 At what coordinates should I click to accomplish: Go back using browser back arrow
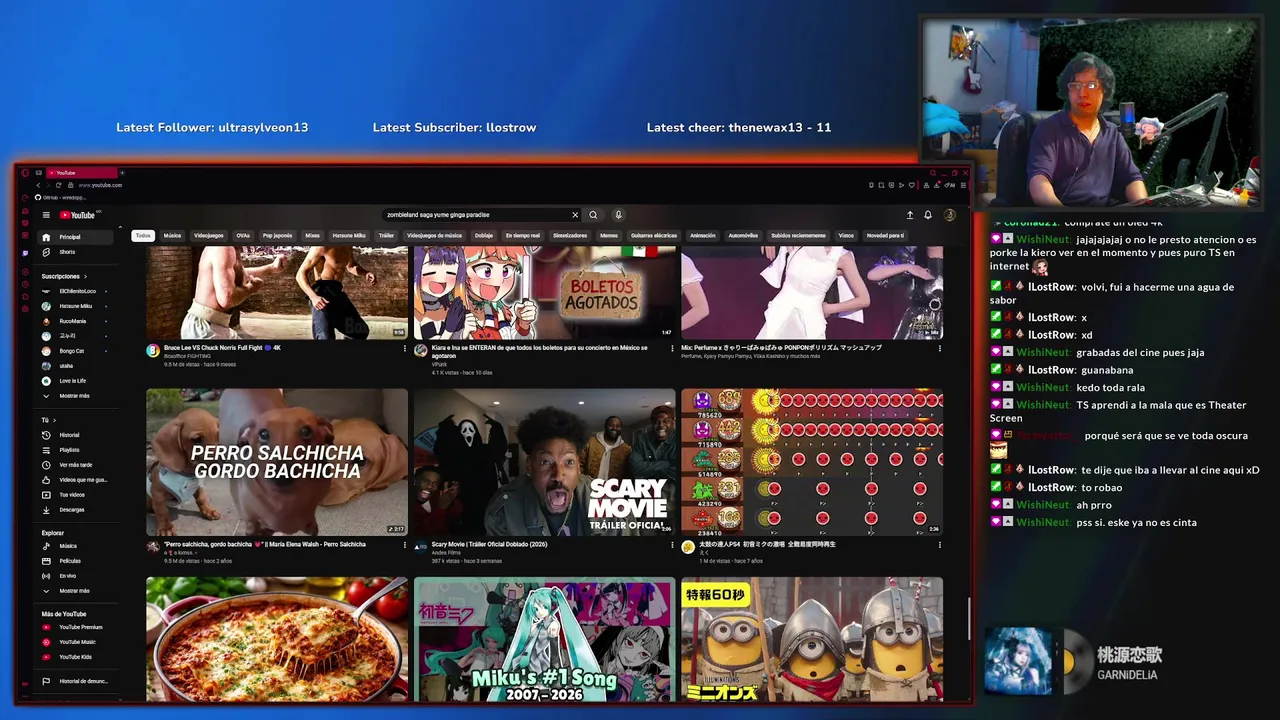pyautogui.click(x=39, y=185)
